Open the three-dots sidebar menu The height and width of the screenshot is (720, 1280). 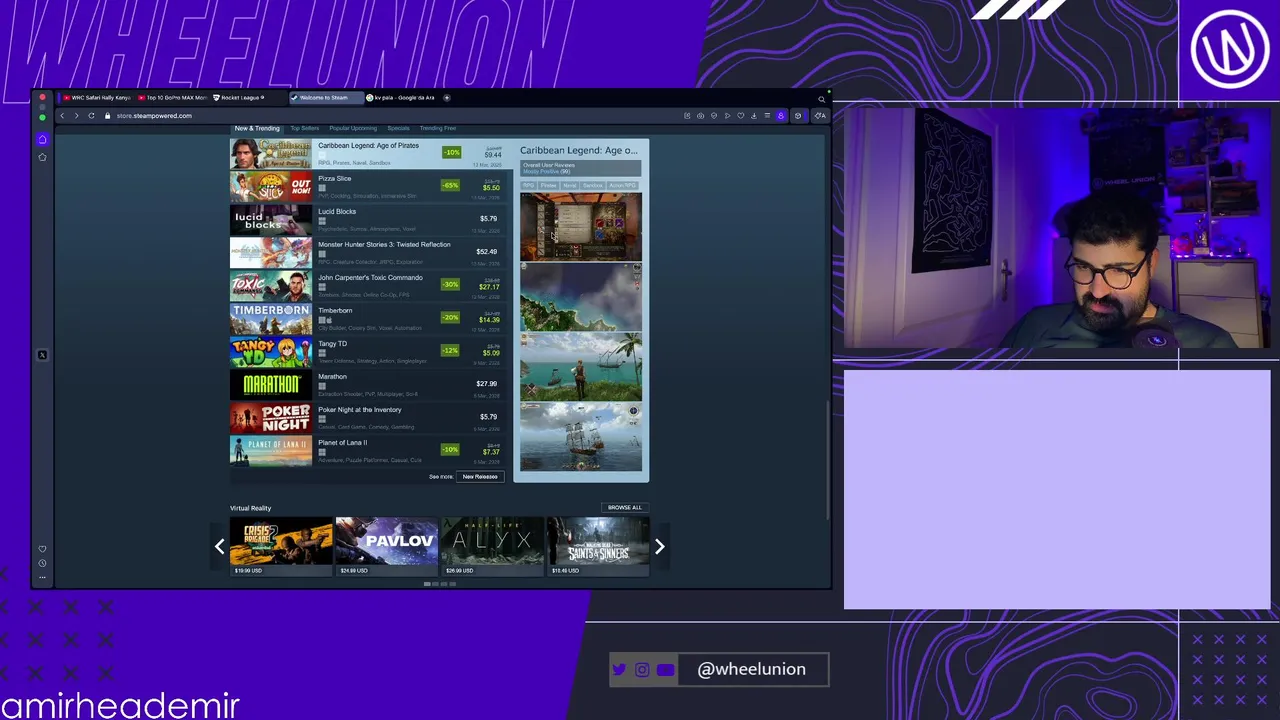point(42,577)
